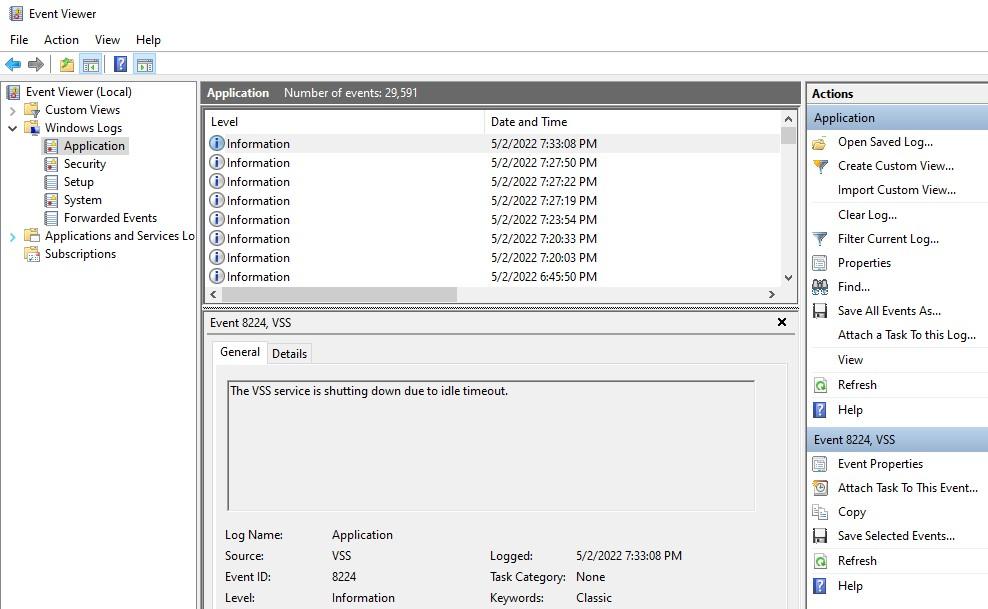This screenshot has width=988, height=609.
Task: Click the Filter Current Log funnel icon
Action: click(x=820, y=239)
